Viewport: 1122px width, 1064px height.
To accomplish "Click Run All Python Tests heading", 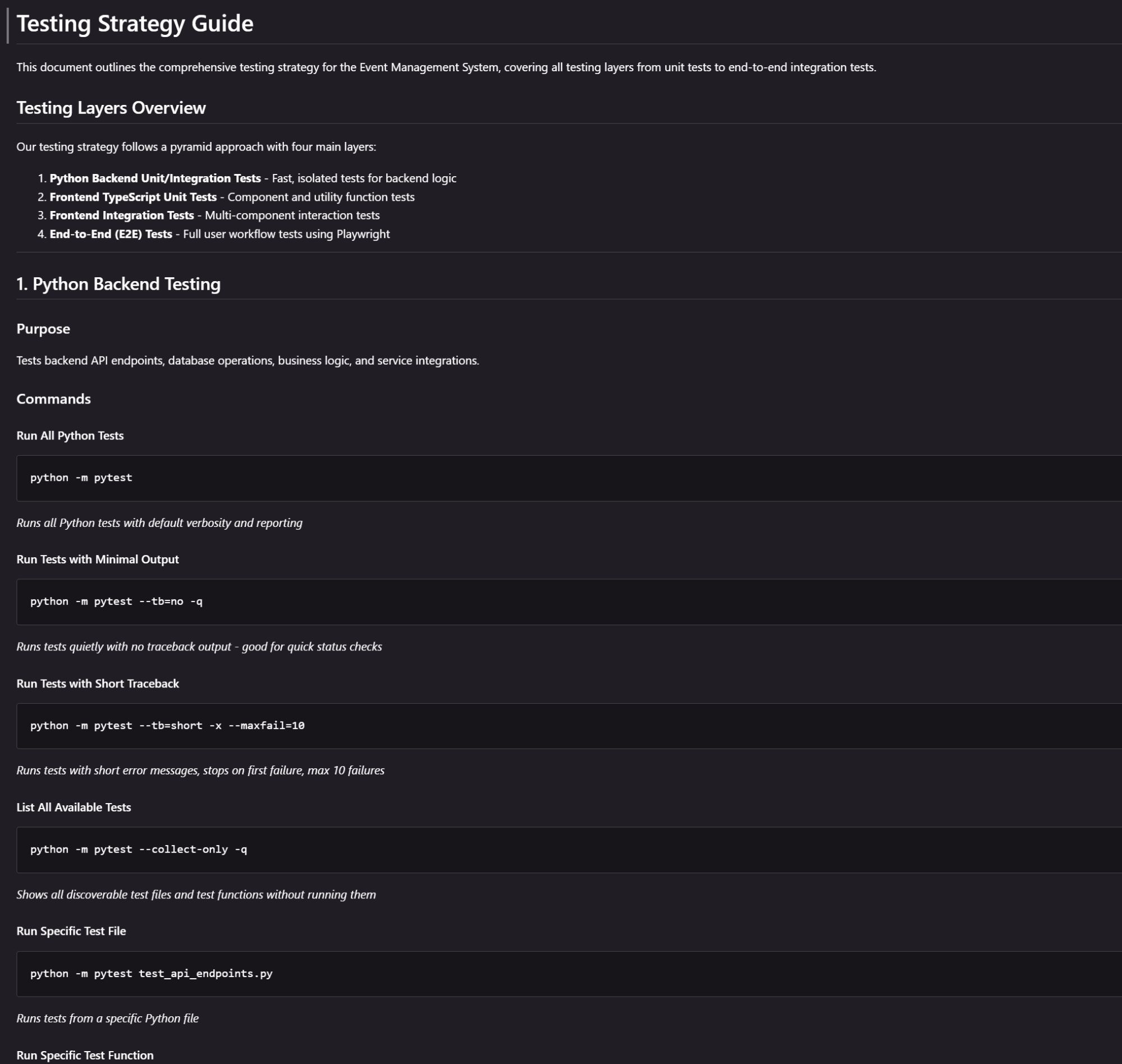I will coord(70,435).
